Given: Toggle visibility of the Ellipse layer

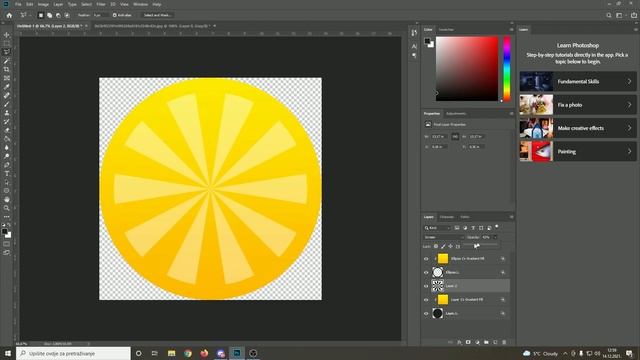Looking at the screenshot, I should (x=426, y=272).
